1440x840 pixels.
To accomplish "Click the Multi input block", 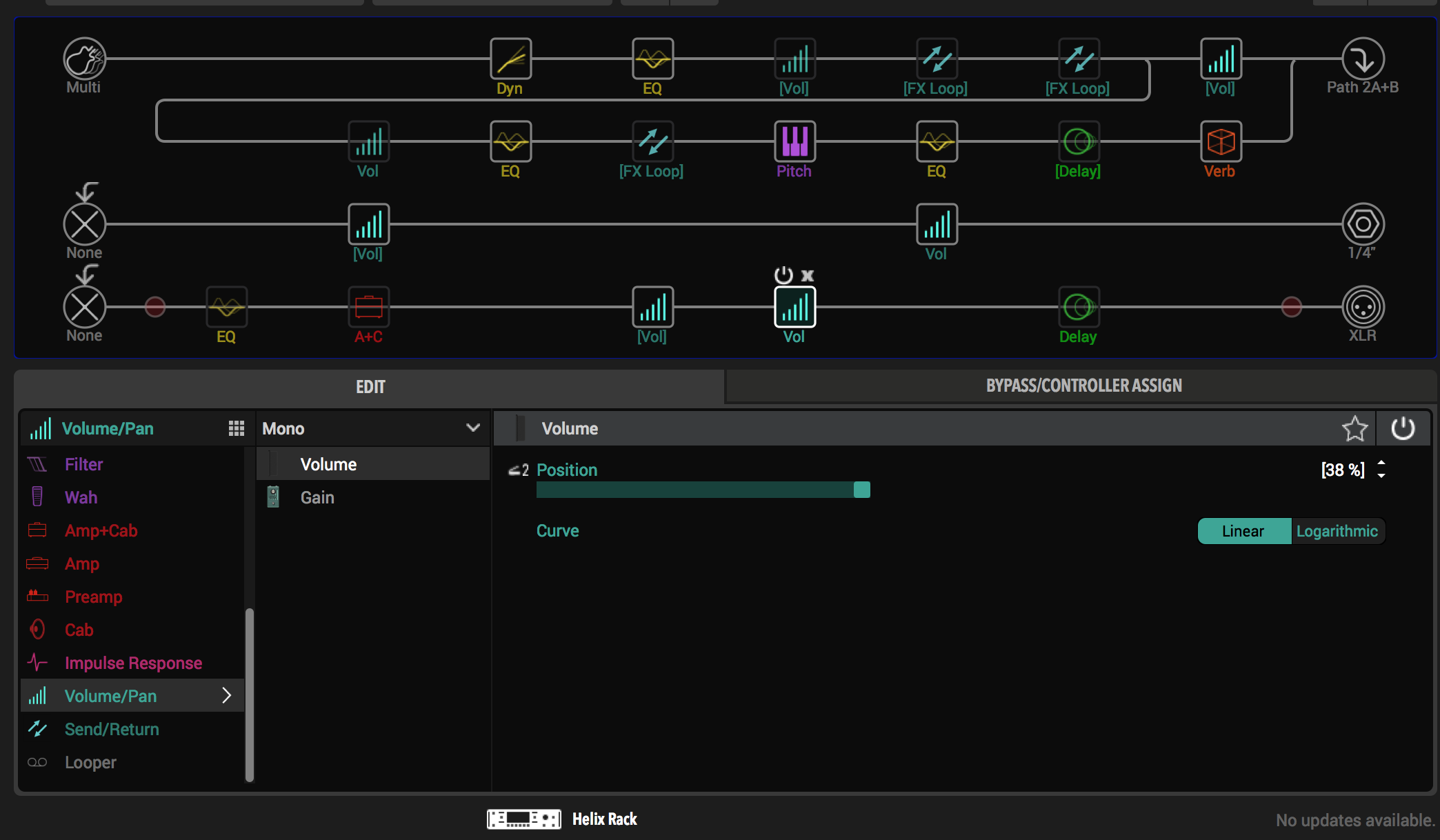I will (84, 59).
